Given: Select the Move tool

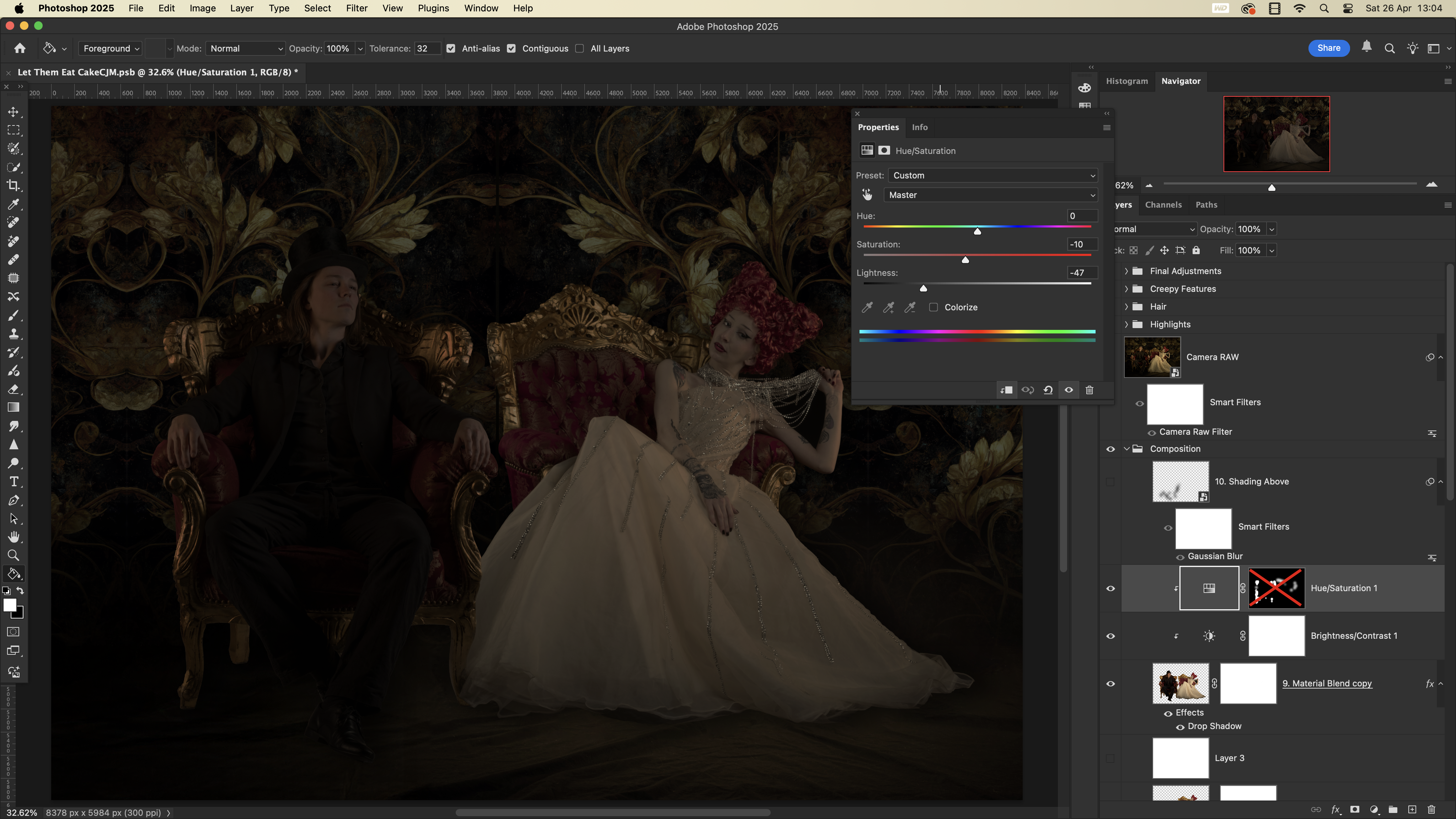Looking at the screenshot, I should coord(14,112).
